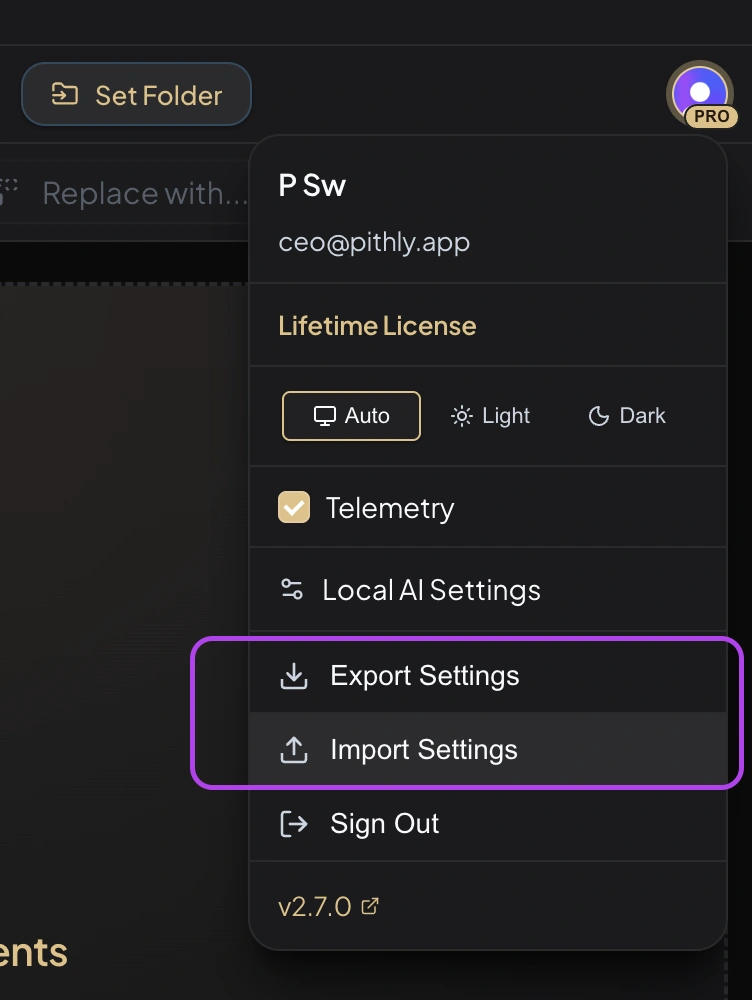Click the external link icon beside v2.7.0

(370, 905)
